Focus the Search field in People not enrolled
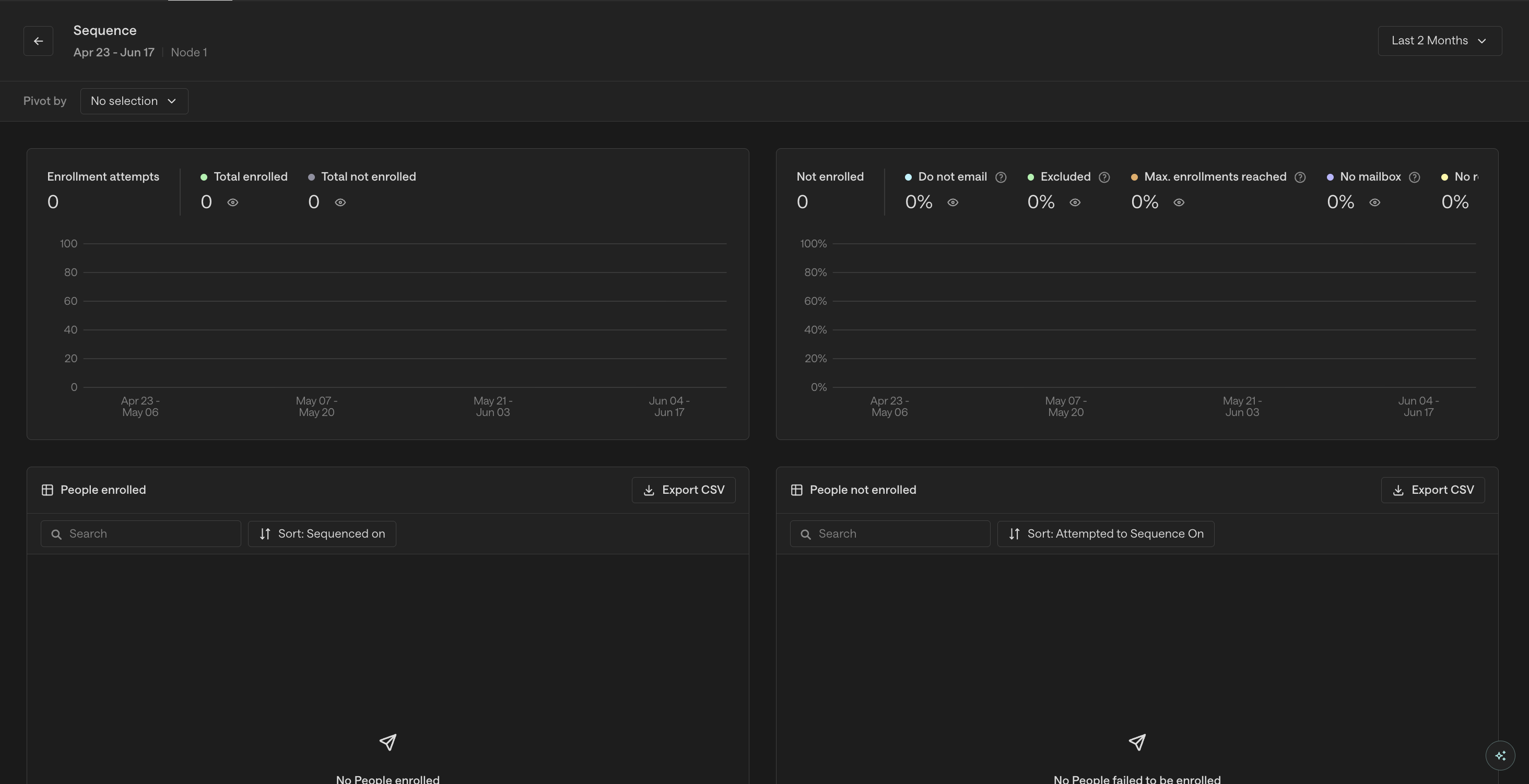 click(x=890, y=534)
